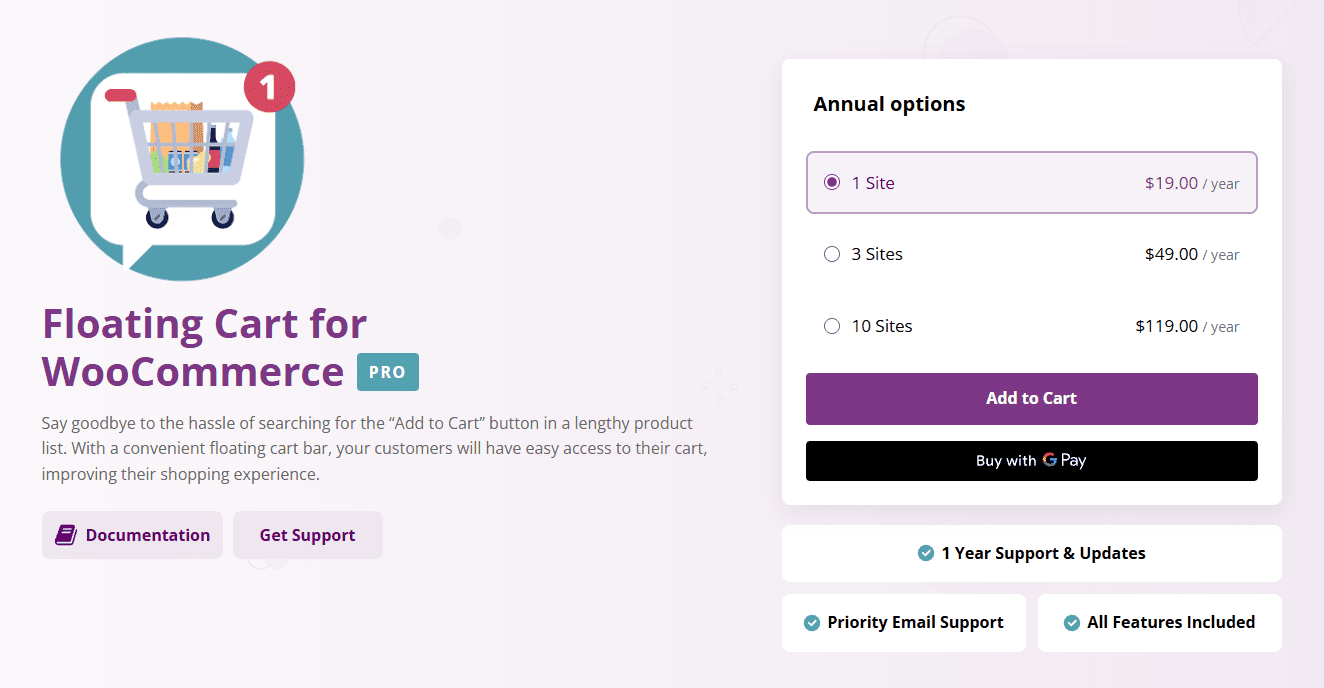The height and width of the screenshot is (688, 1324).
Task: Click the PRO badge label
Action: 388,371
